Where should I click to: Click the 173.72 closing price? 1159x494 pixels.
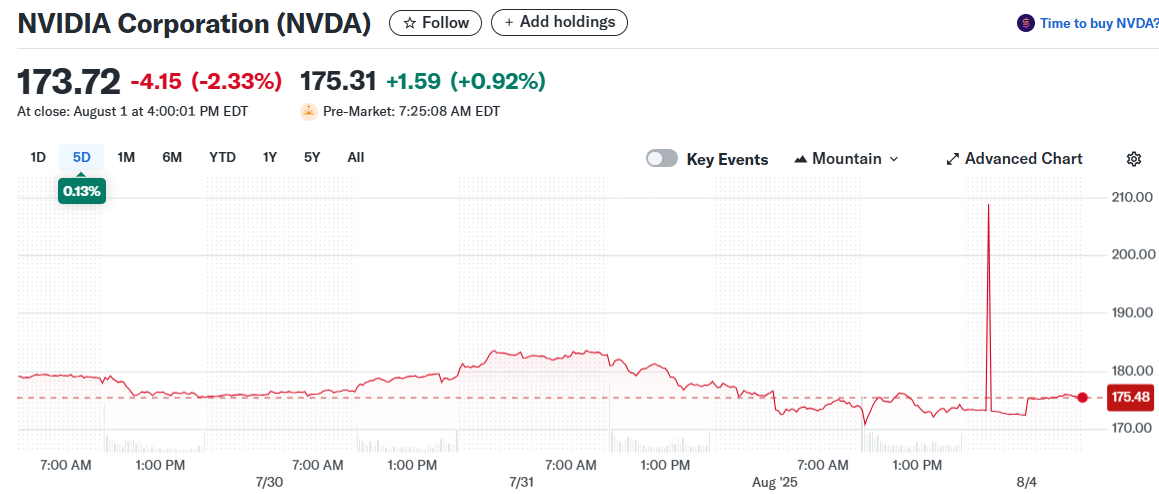point(69,81)
